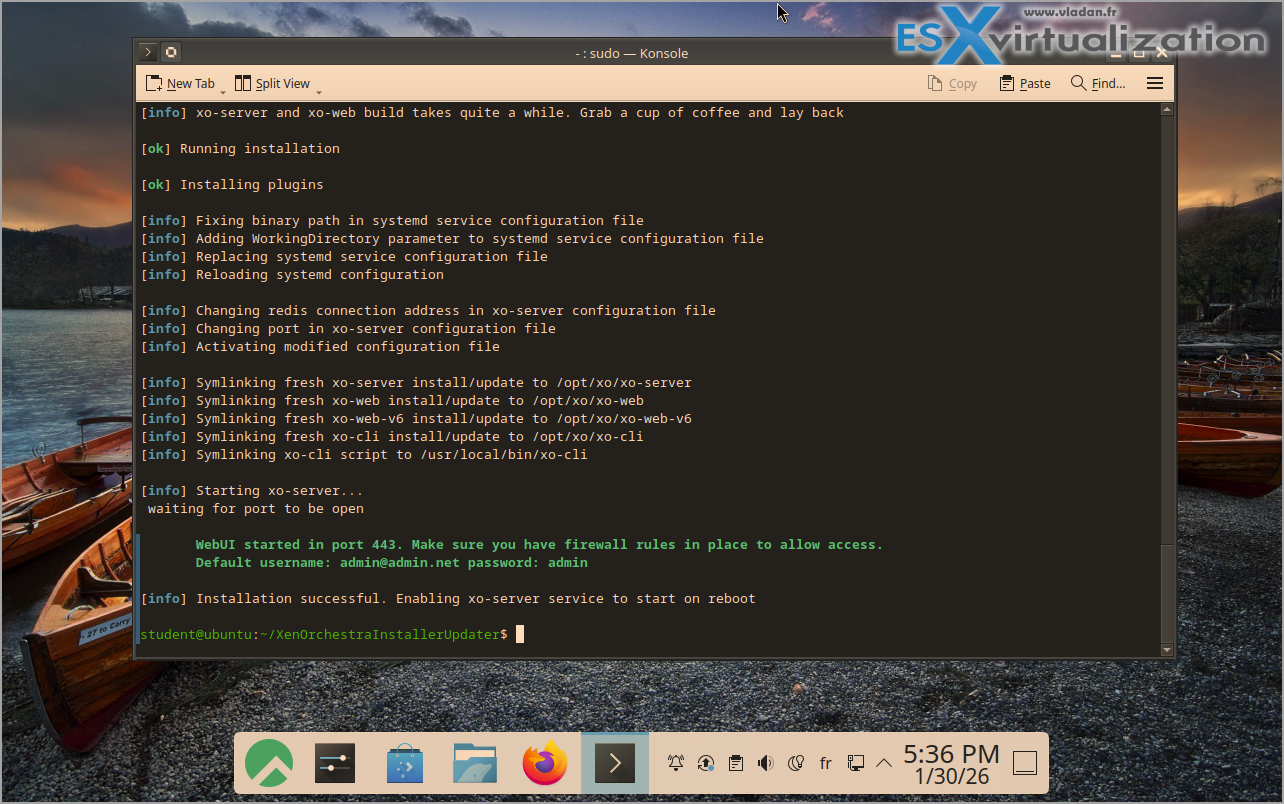Open the application launcher on the panel
This screenshot has height=804, width=1284.
coord(269,764)
